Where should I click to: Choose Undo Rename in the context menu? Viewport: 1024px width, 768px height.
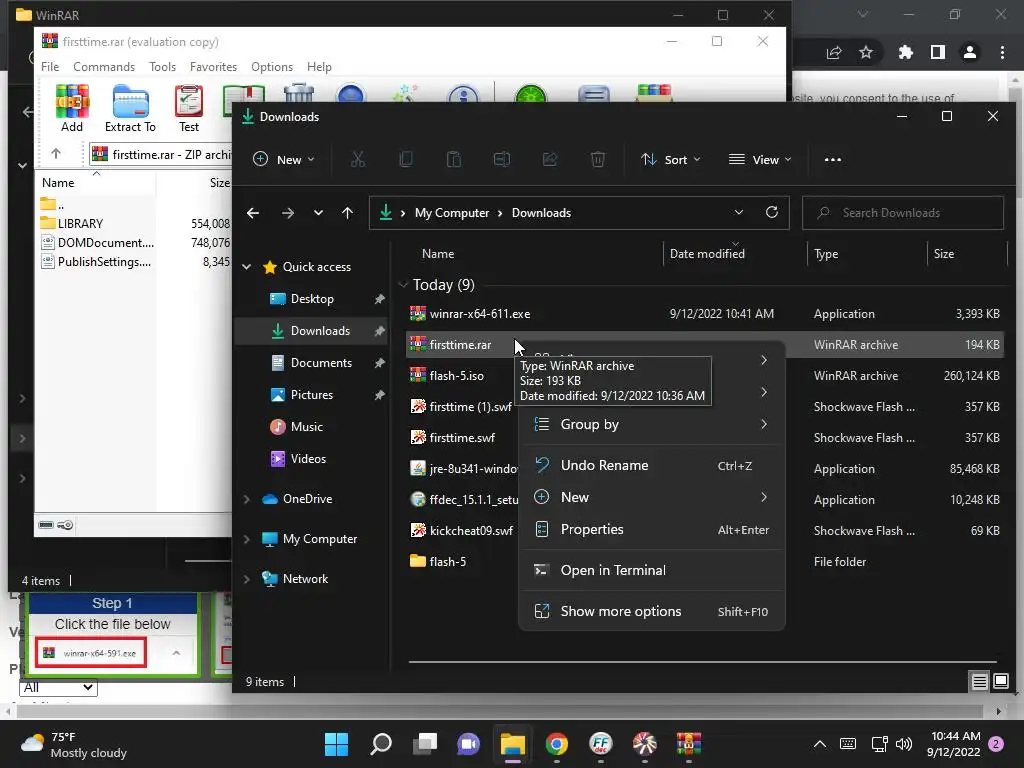coord(651,466)
